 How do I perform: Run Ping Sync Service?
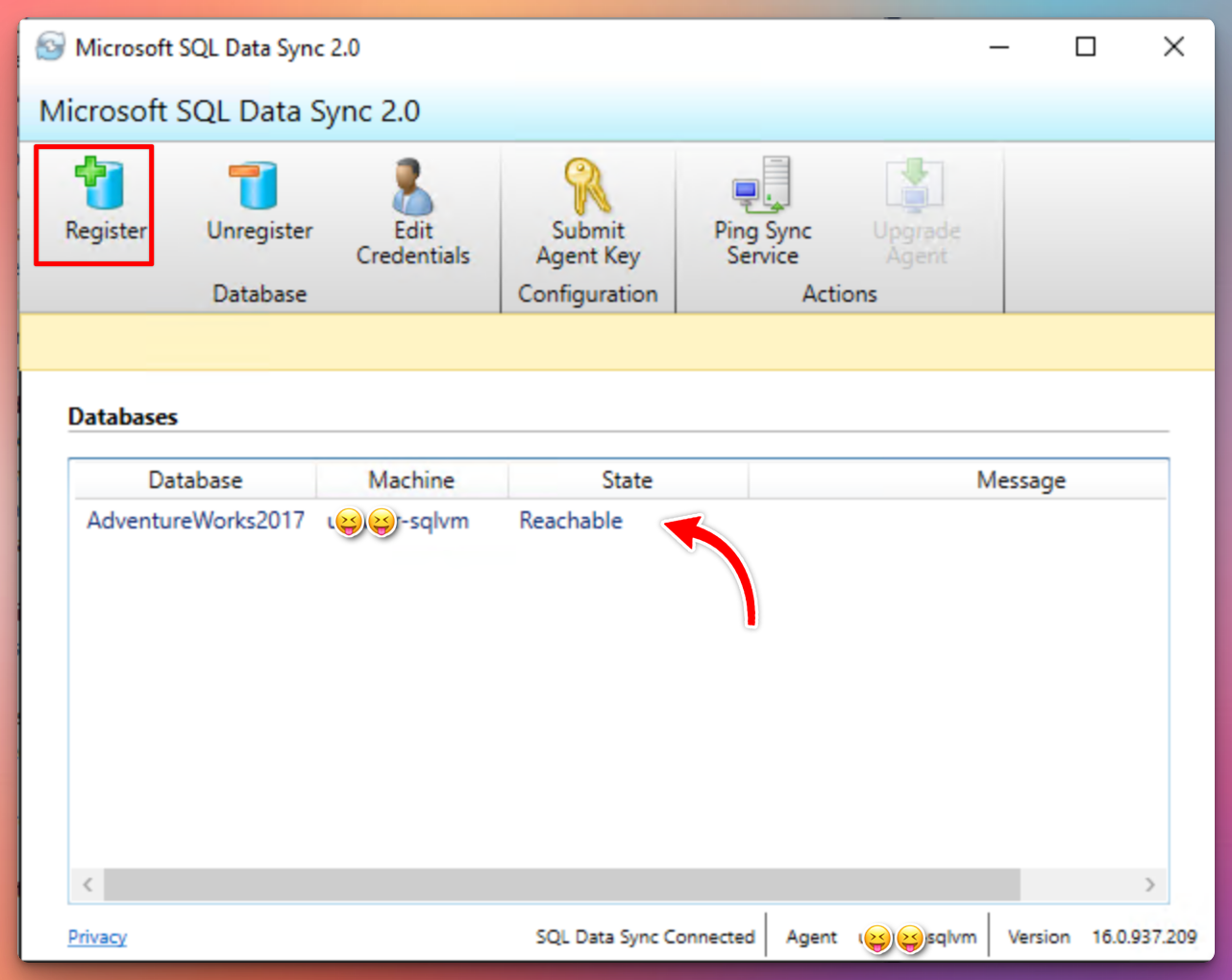(x=762, y=211)
